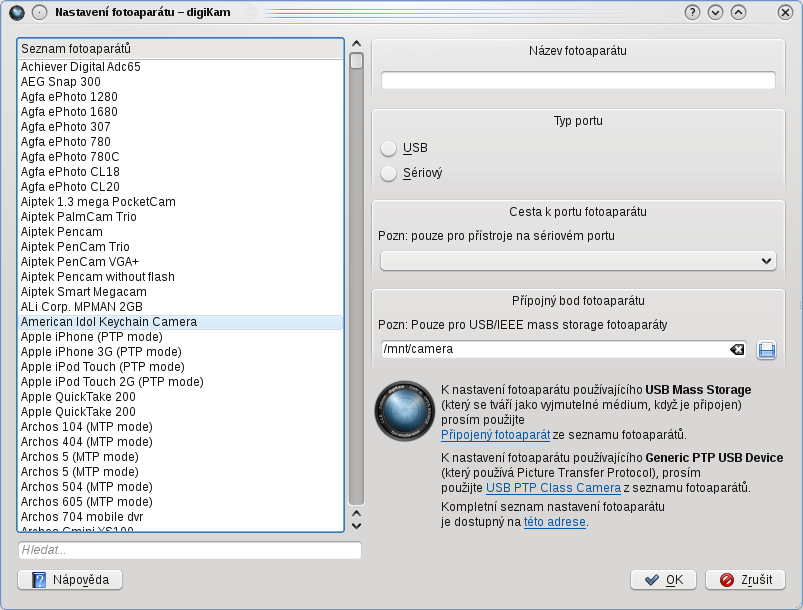Click the title bar help question mark
This screenshot has width=803, height=610.
pos(692,12)
